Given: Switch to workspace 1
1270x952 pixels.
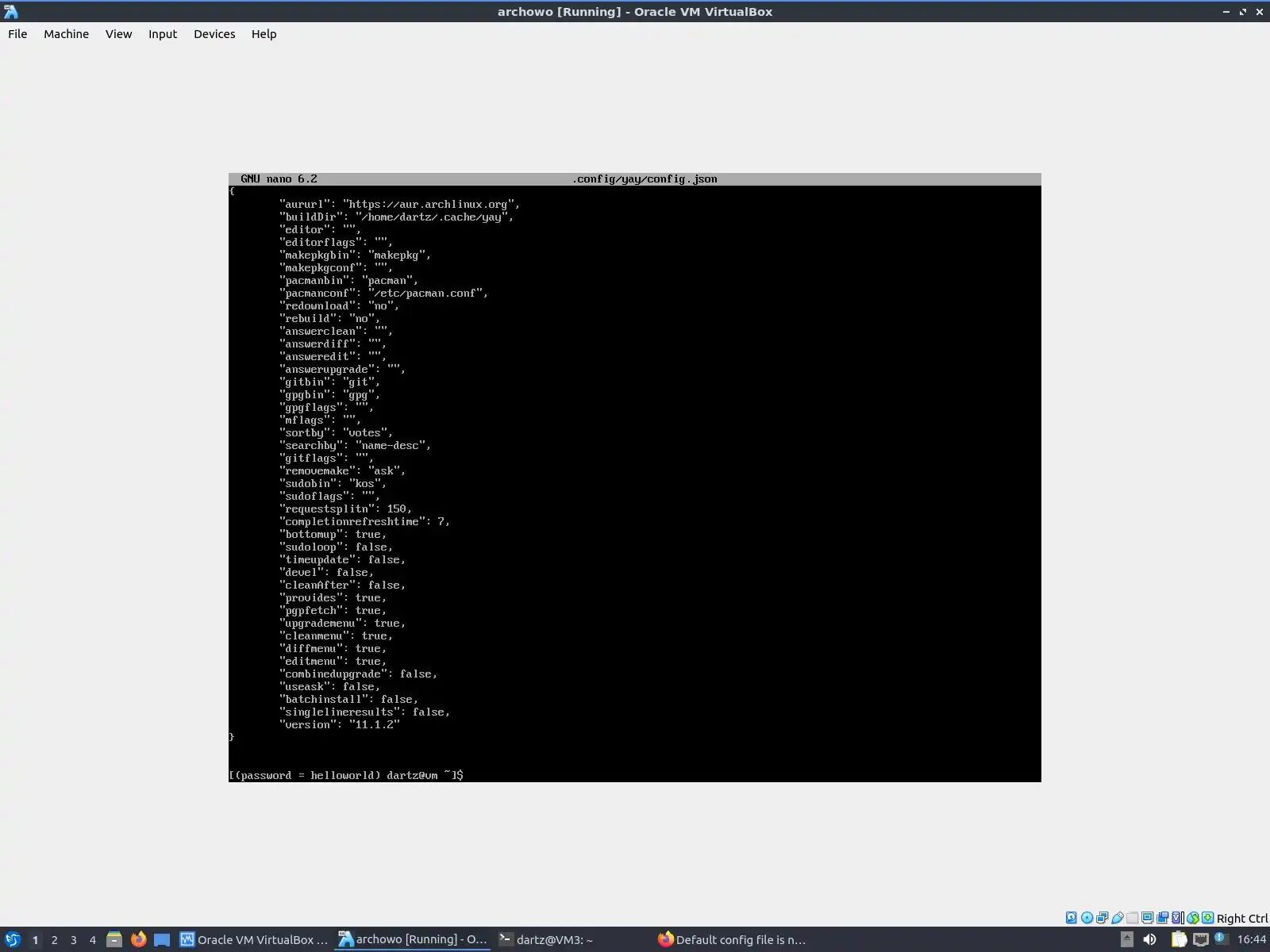Looking at the screenshot, I should (35, 940).
